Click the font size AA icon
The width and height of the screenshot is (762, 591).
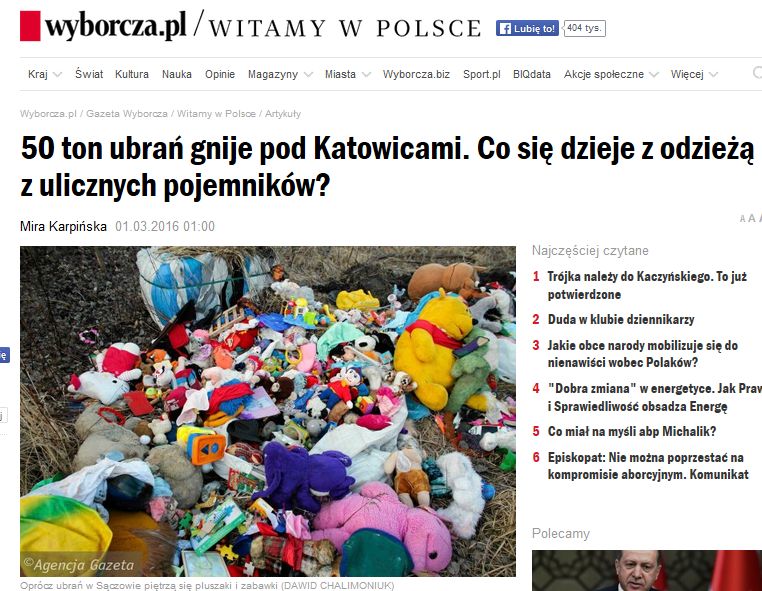750,218
